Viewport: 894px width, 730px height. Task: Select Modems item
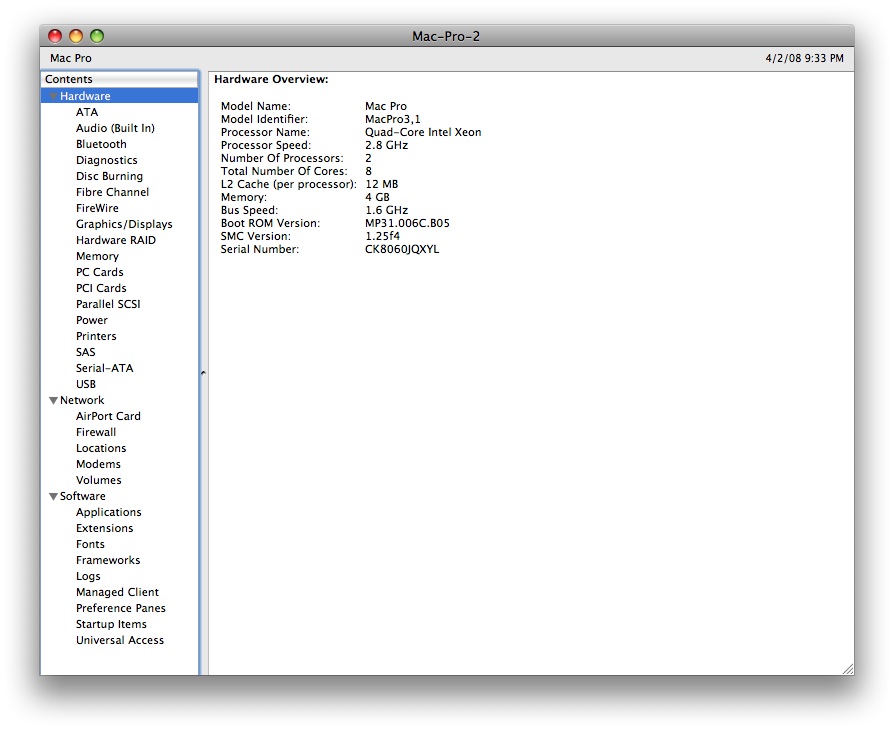click(98, 464)
